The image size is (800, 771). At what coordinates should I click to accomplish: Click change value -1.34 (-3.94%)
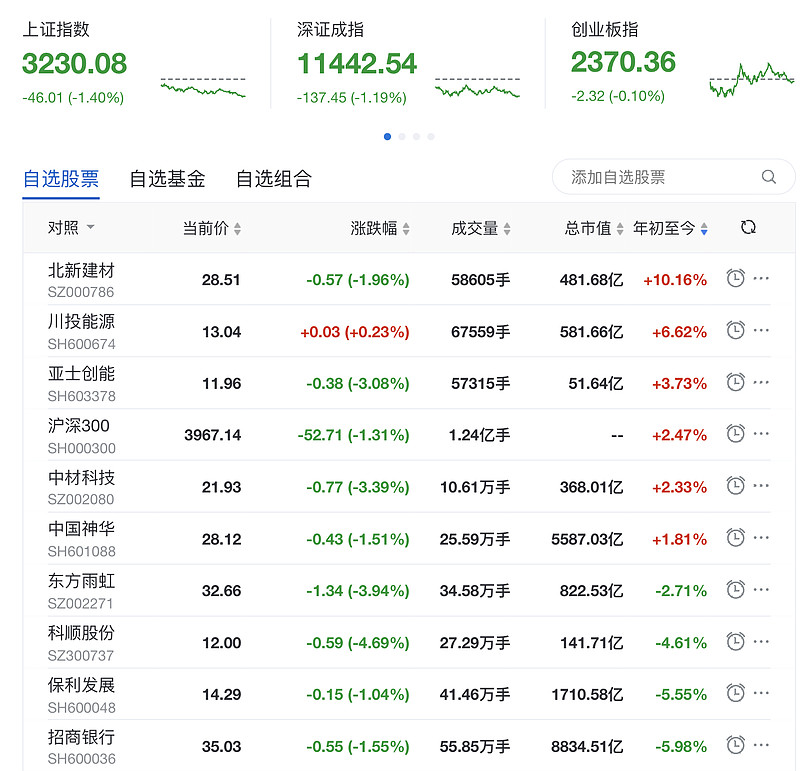pyautogui.click(x=358, y=591)
